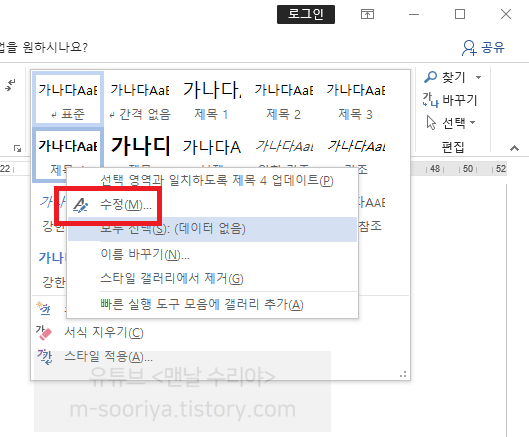Open 바꾸기 replace dialog
This screenshot has height=437, width=529.
pos(450,100)
